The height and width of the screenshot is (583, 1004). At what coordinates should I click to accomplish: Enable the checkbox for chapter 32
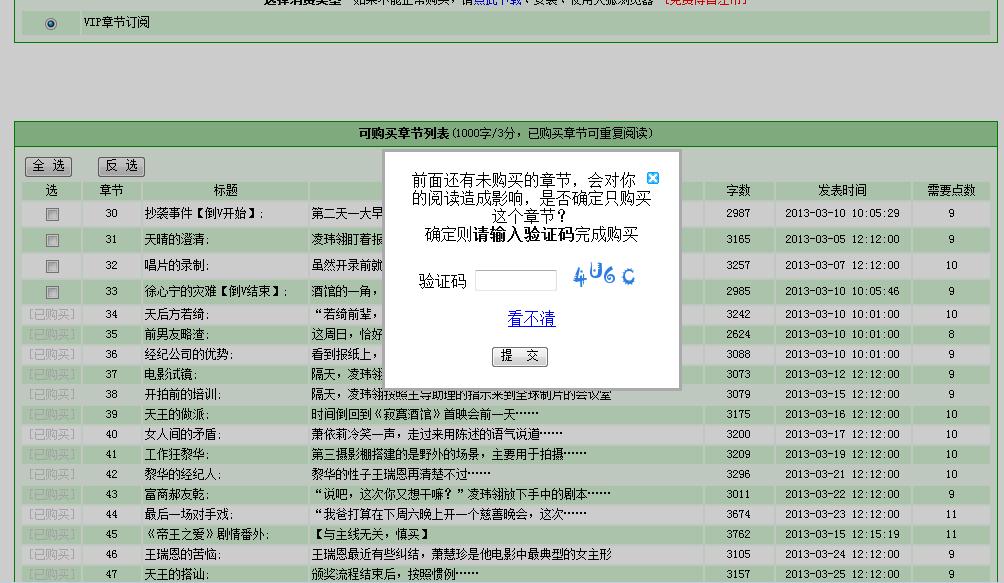pyautogui.click(x=52, y=266)
